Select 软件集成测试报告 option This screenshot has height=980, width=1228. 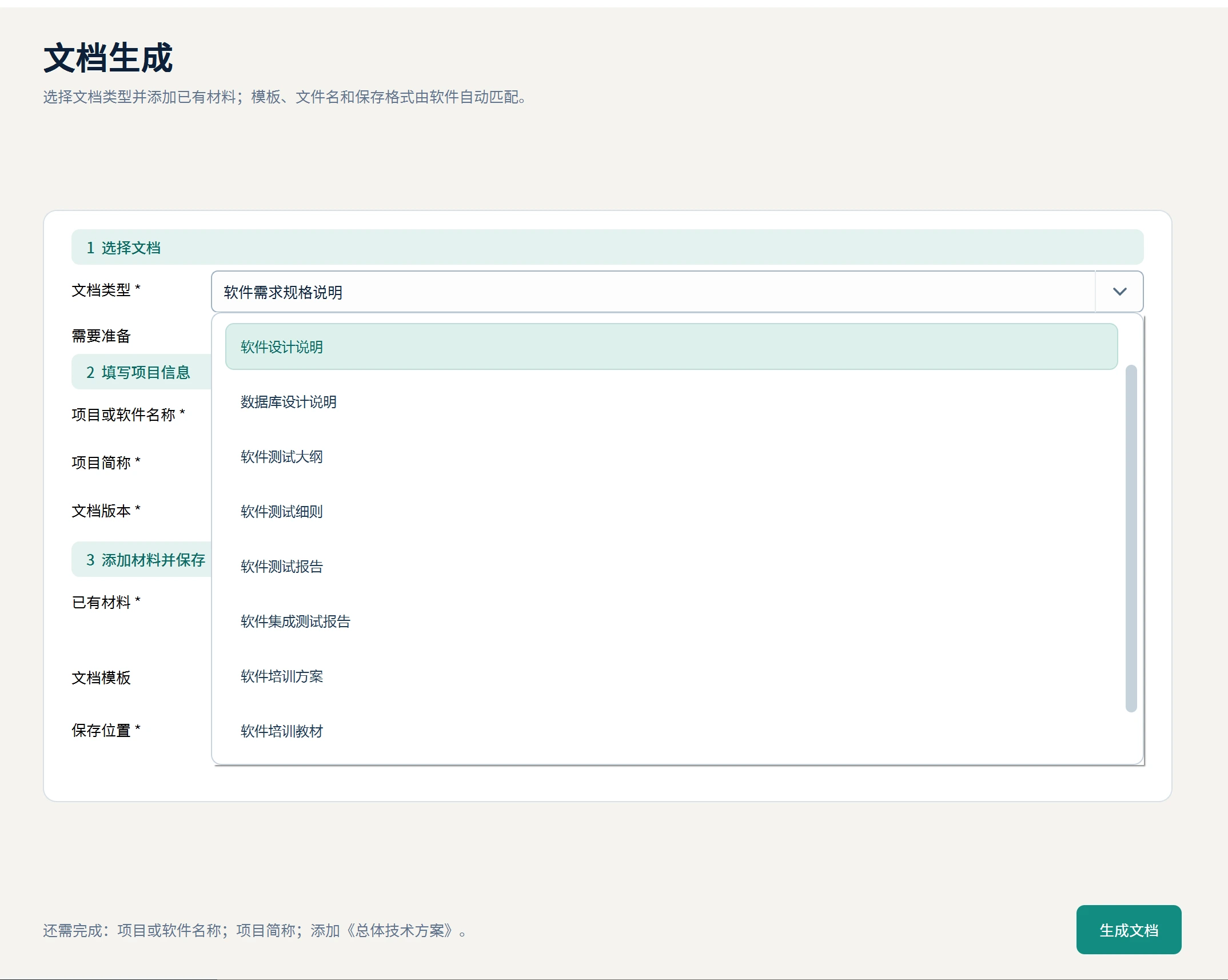[671, 621]
